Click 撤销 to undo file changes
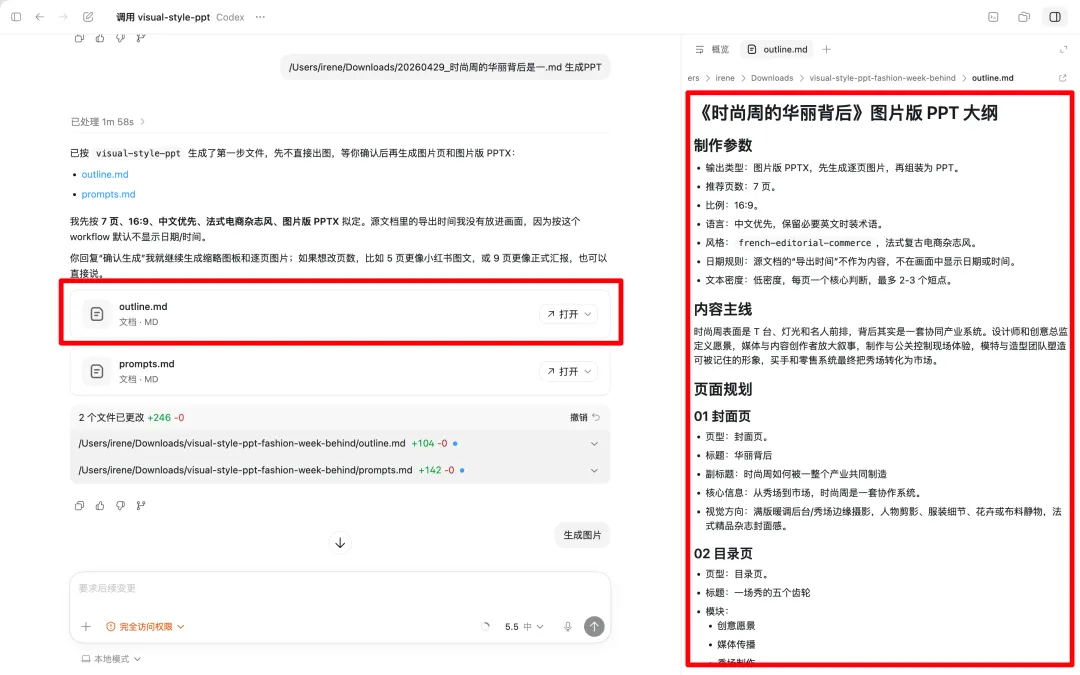This screenshot has width=1080, height=675. (x=583, y=417)
